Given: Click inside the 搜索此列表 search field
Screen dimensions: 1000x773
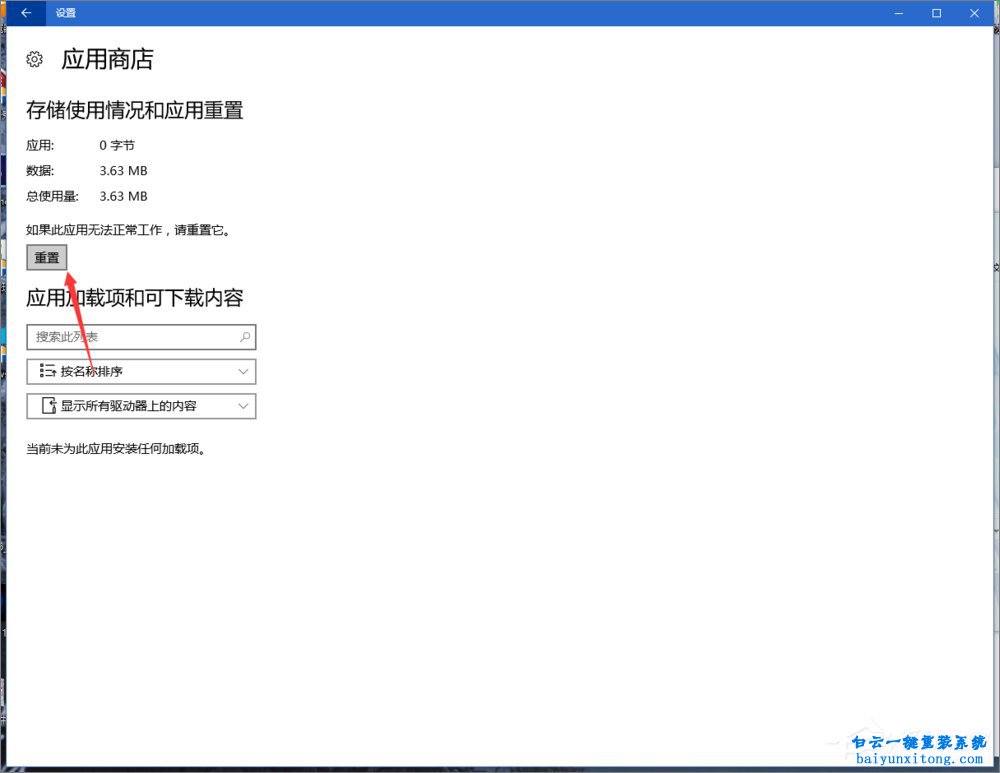Looking at the screenshot, I should point(130,337).
